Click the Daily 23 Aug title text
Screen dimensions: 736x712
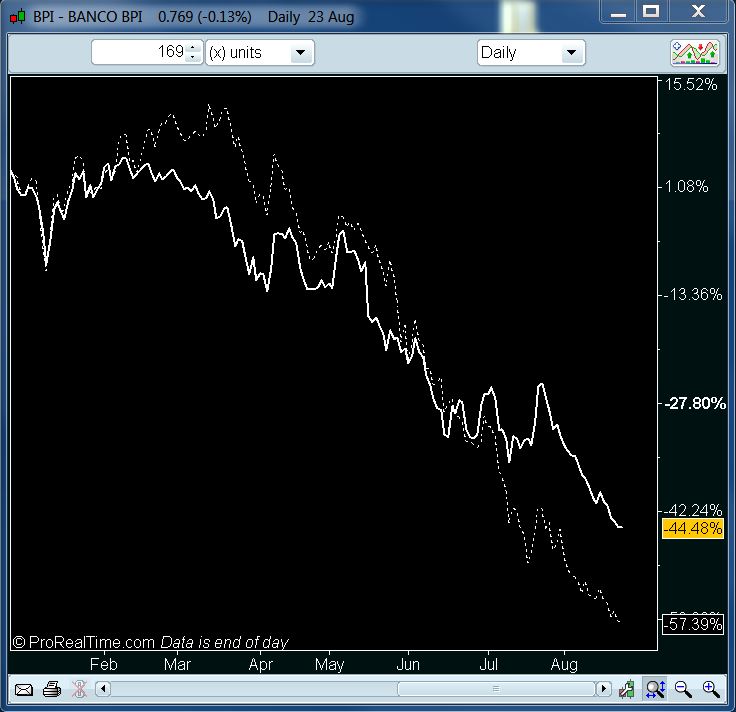click(x=311, y=17)
